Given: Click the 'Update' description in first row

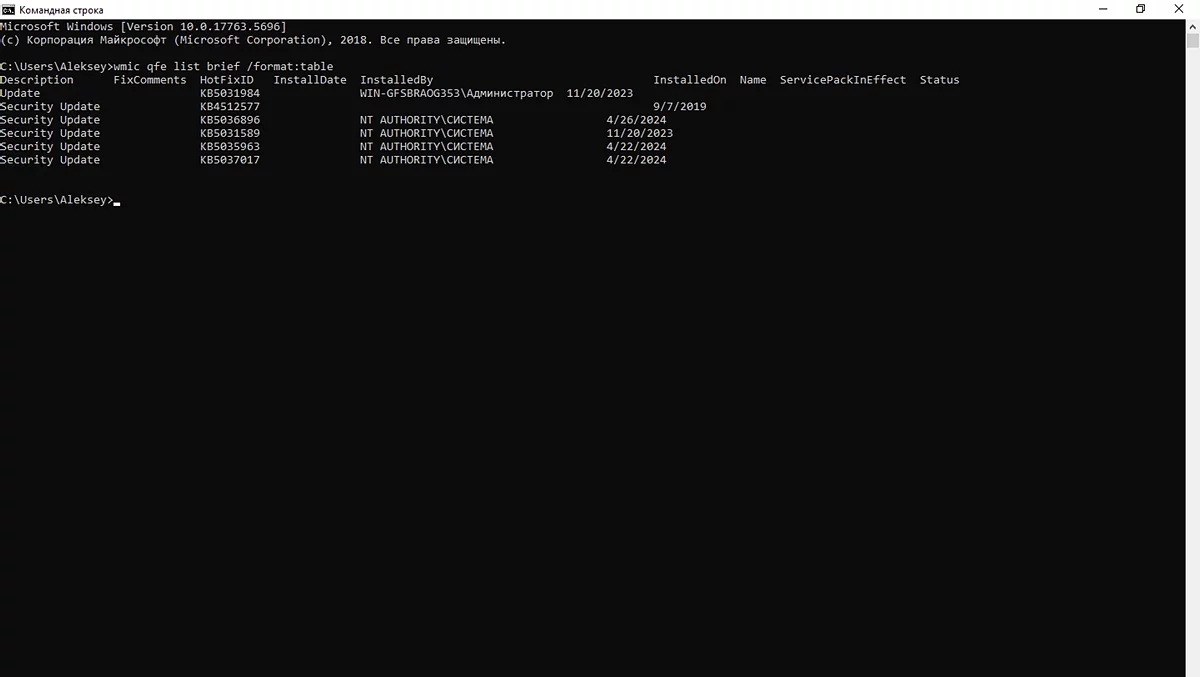Looking at the screenshot, I should tap(20, 93).
